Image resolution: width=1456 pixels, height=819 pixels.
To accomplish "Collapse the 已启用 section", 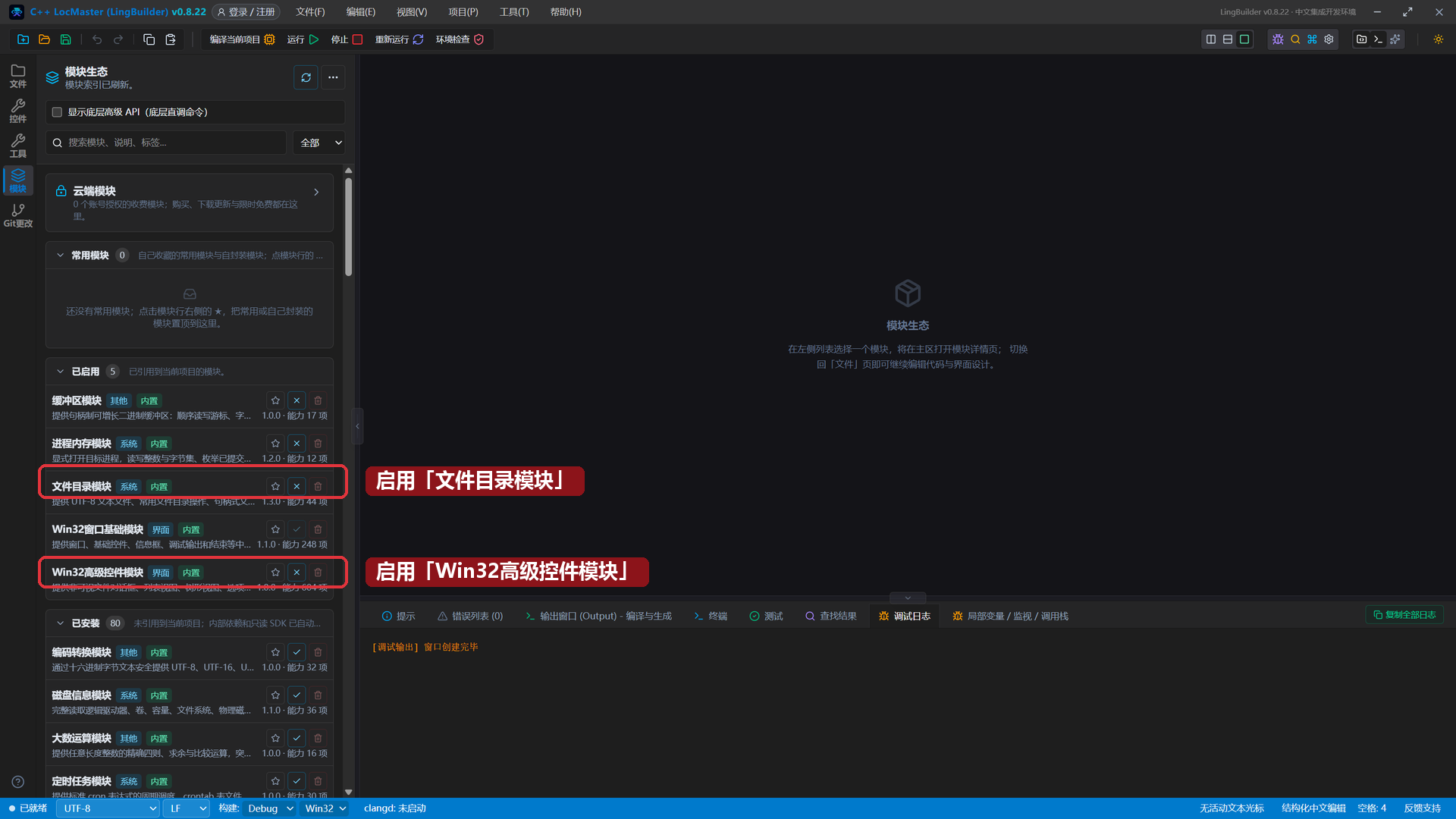I will coord(60,372).
